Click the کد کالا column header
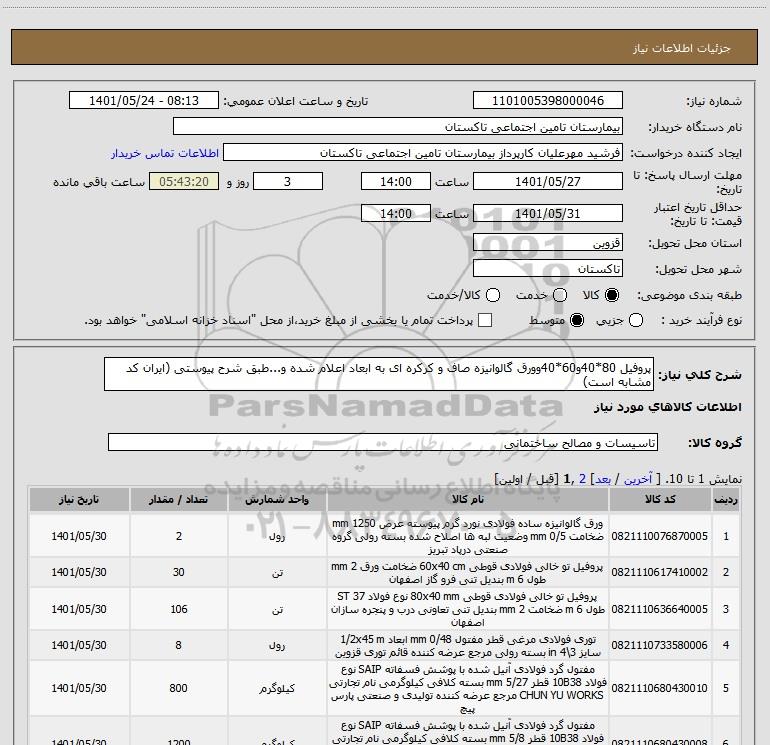 point(660,499)
